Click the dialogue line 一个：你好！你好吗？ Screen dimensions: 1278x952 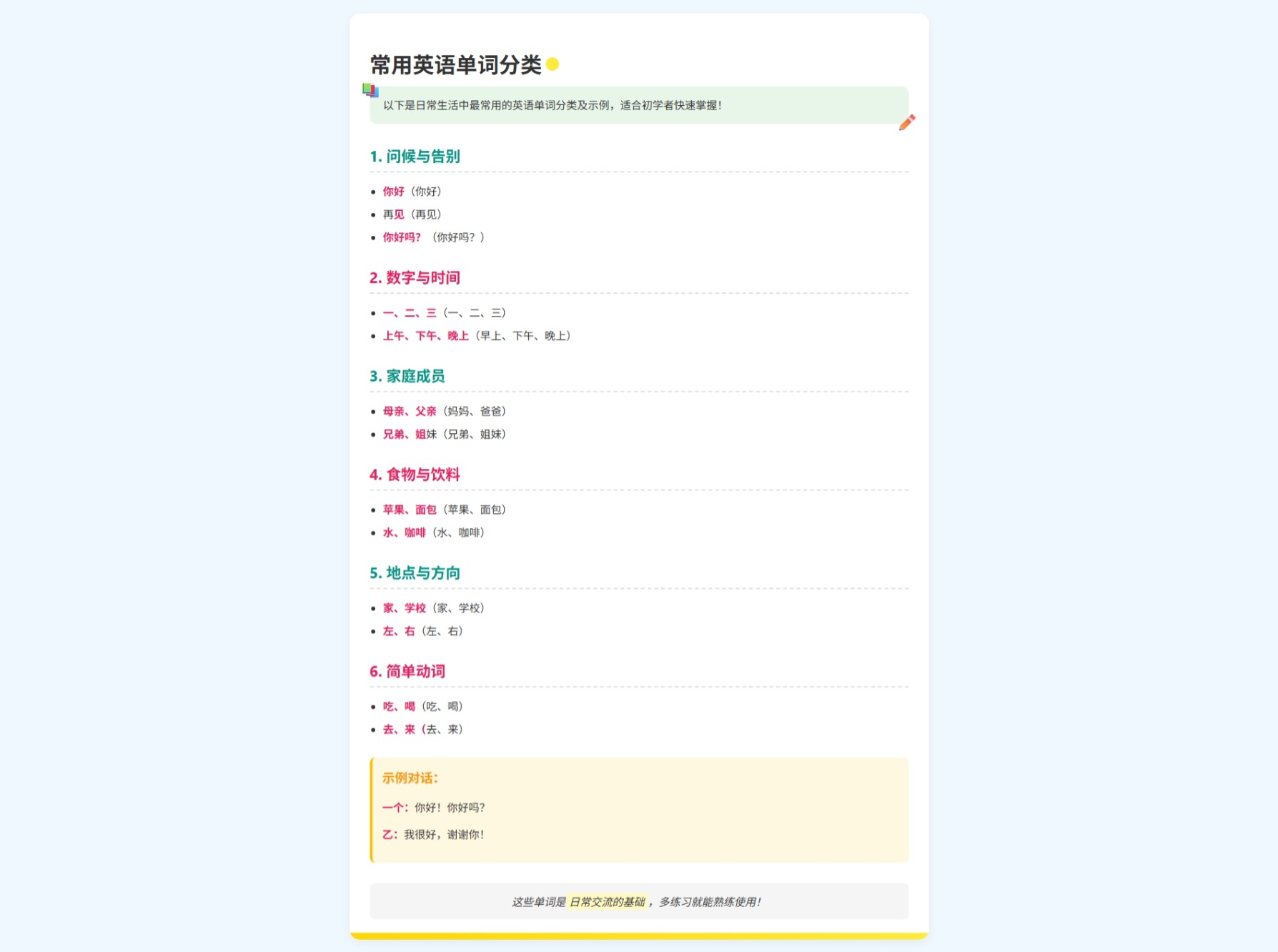point(434,808)
